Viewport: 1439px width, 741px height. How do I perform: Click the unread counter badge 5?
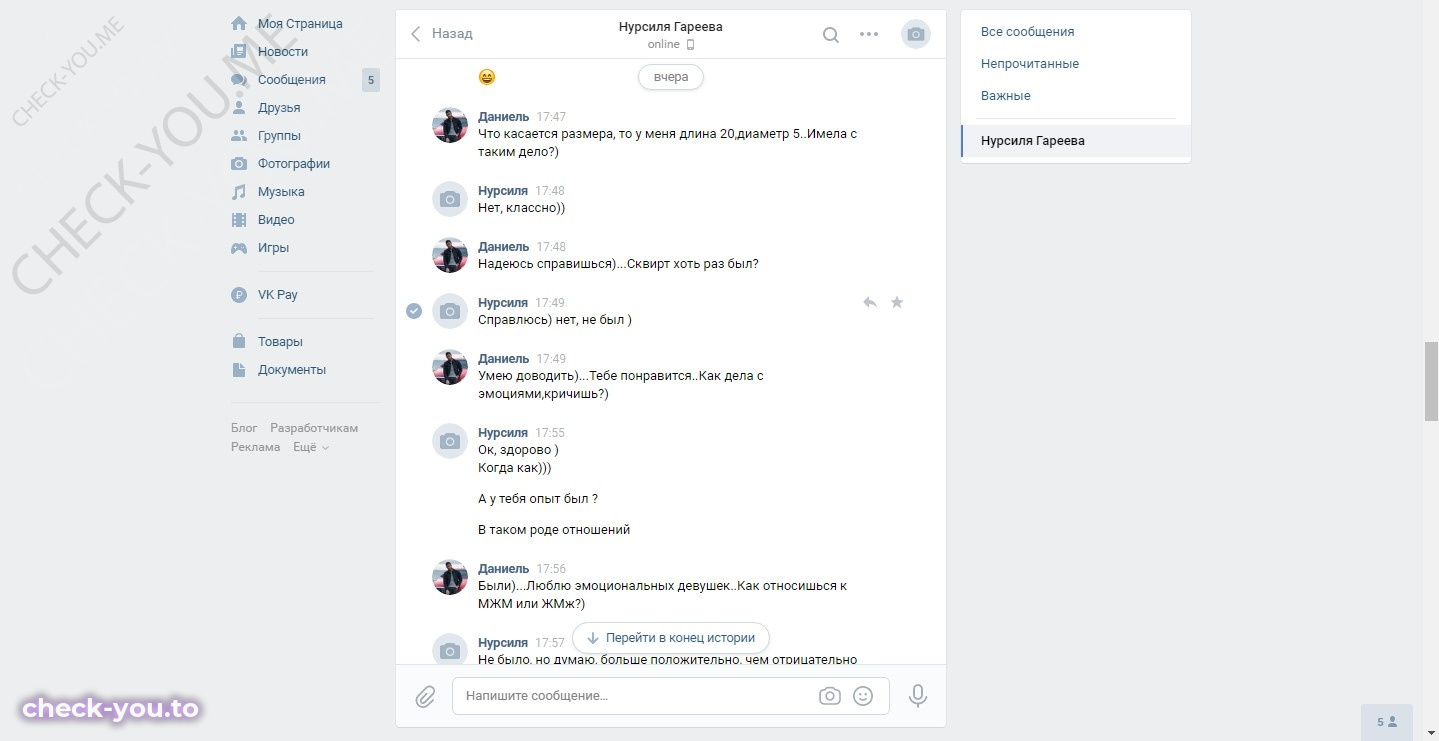click(x=370, y=80)
